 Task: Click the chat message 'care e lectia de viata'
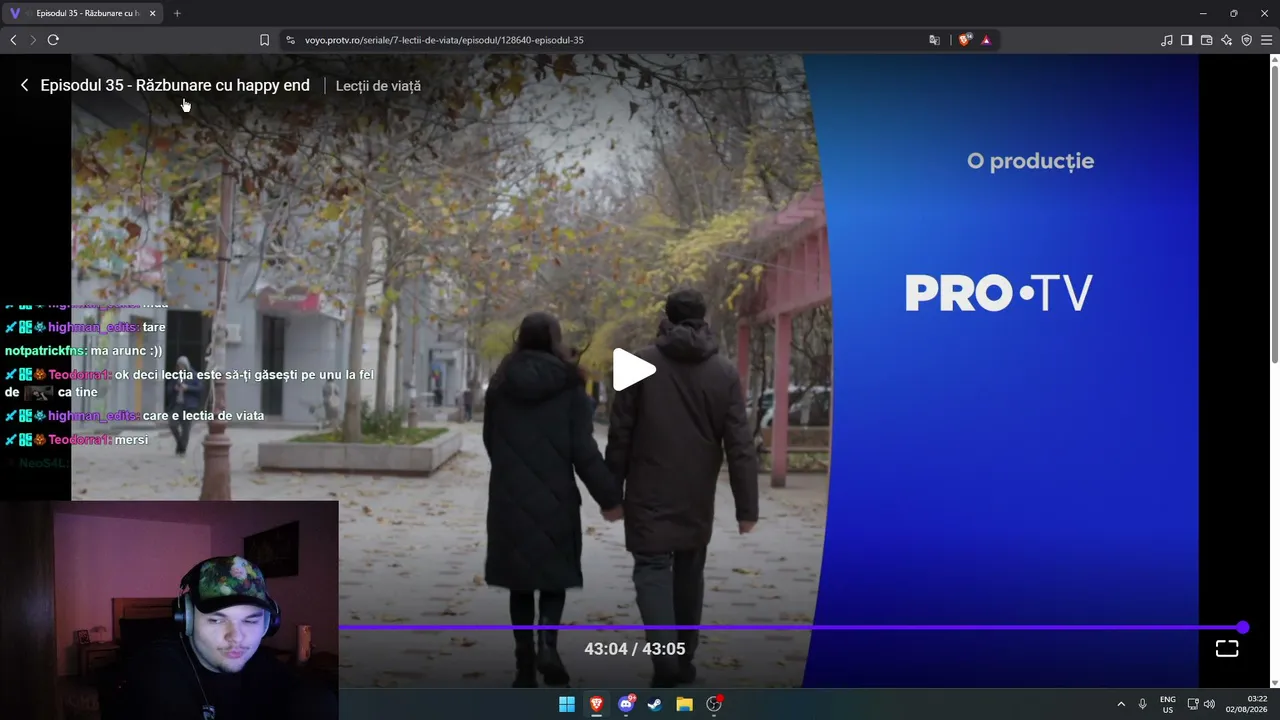pyautogui.click(x=203, y=416)
